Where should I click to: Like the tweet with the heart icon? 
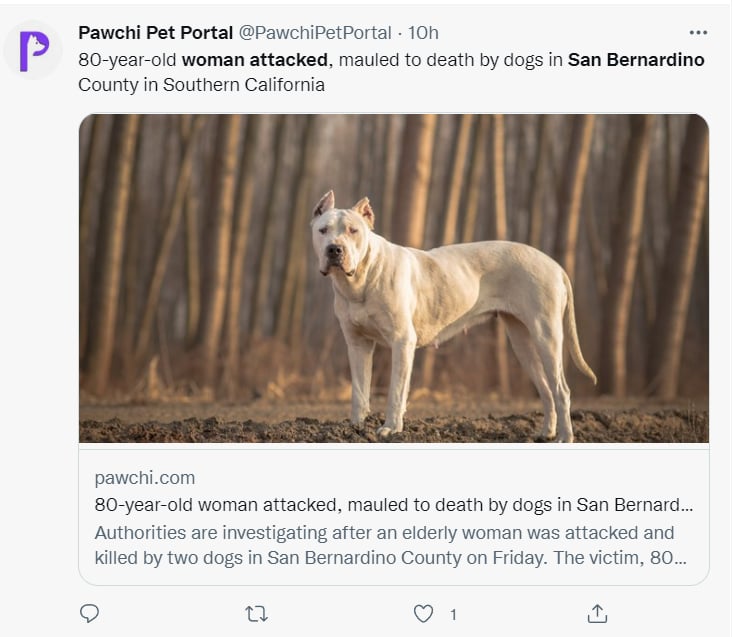pyautogui.click(x=423, y=614)
